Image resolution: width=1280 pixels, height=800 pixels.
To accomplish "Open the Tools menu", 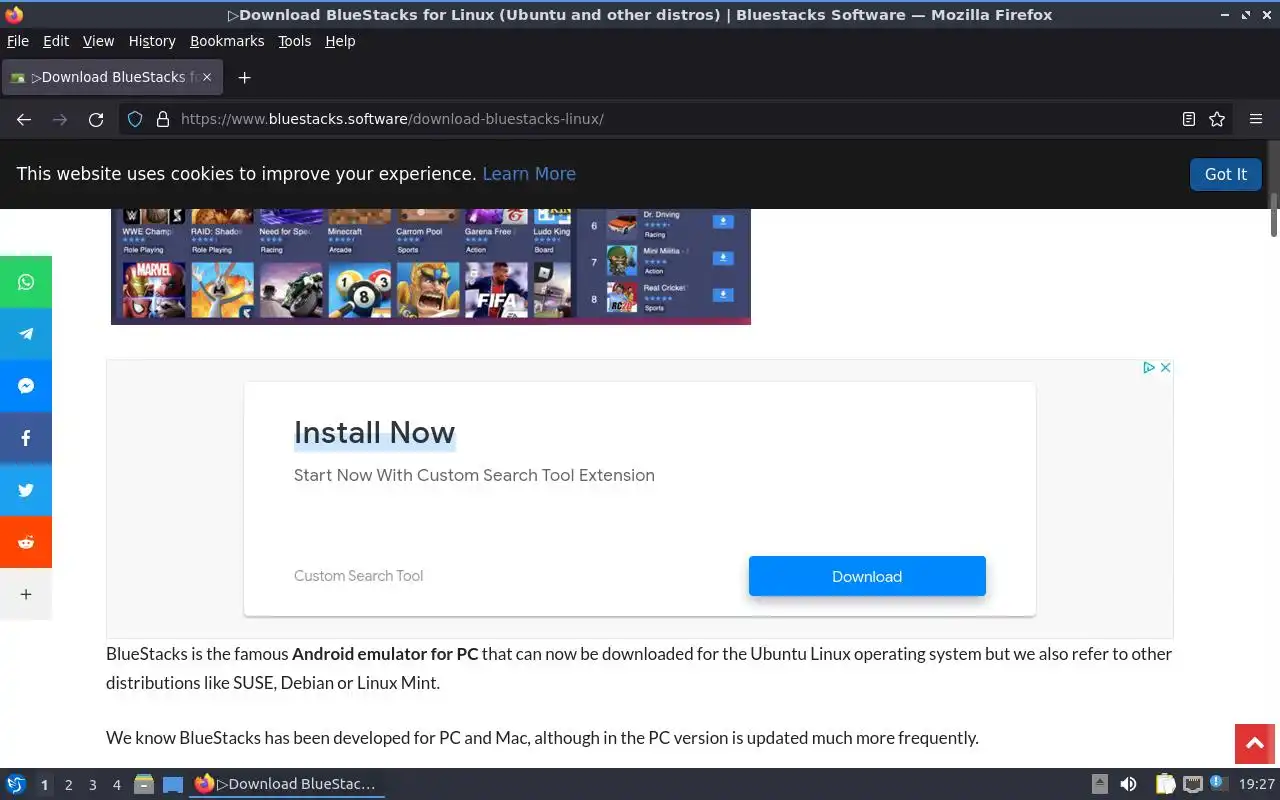I will (x=295, y=41).
